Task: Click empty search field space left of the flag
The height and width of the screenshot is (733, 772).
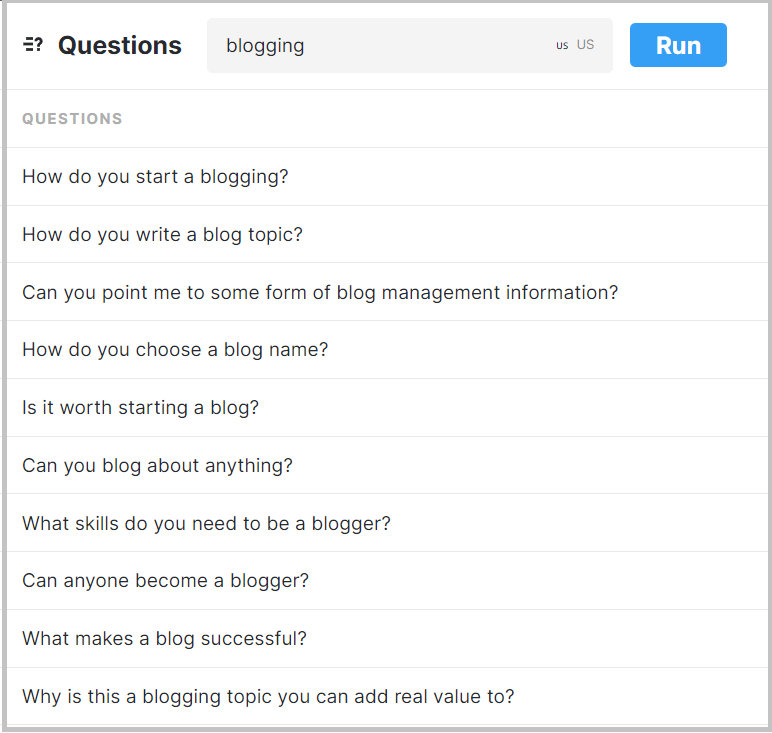Action: coord(450,45)
